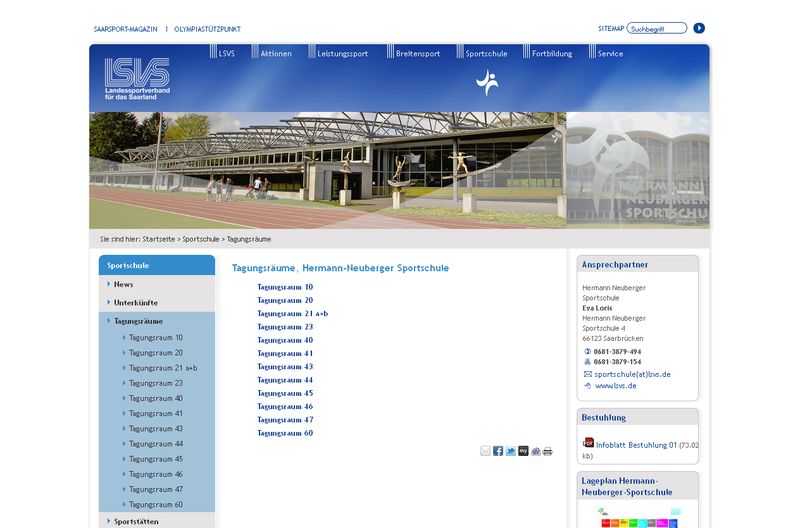Click the search submit arrow button

click(x=699, y=28)
